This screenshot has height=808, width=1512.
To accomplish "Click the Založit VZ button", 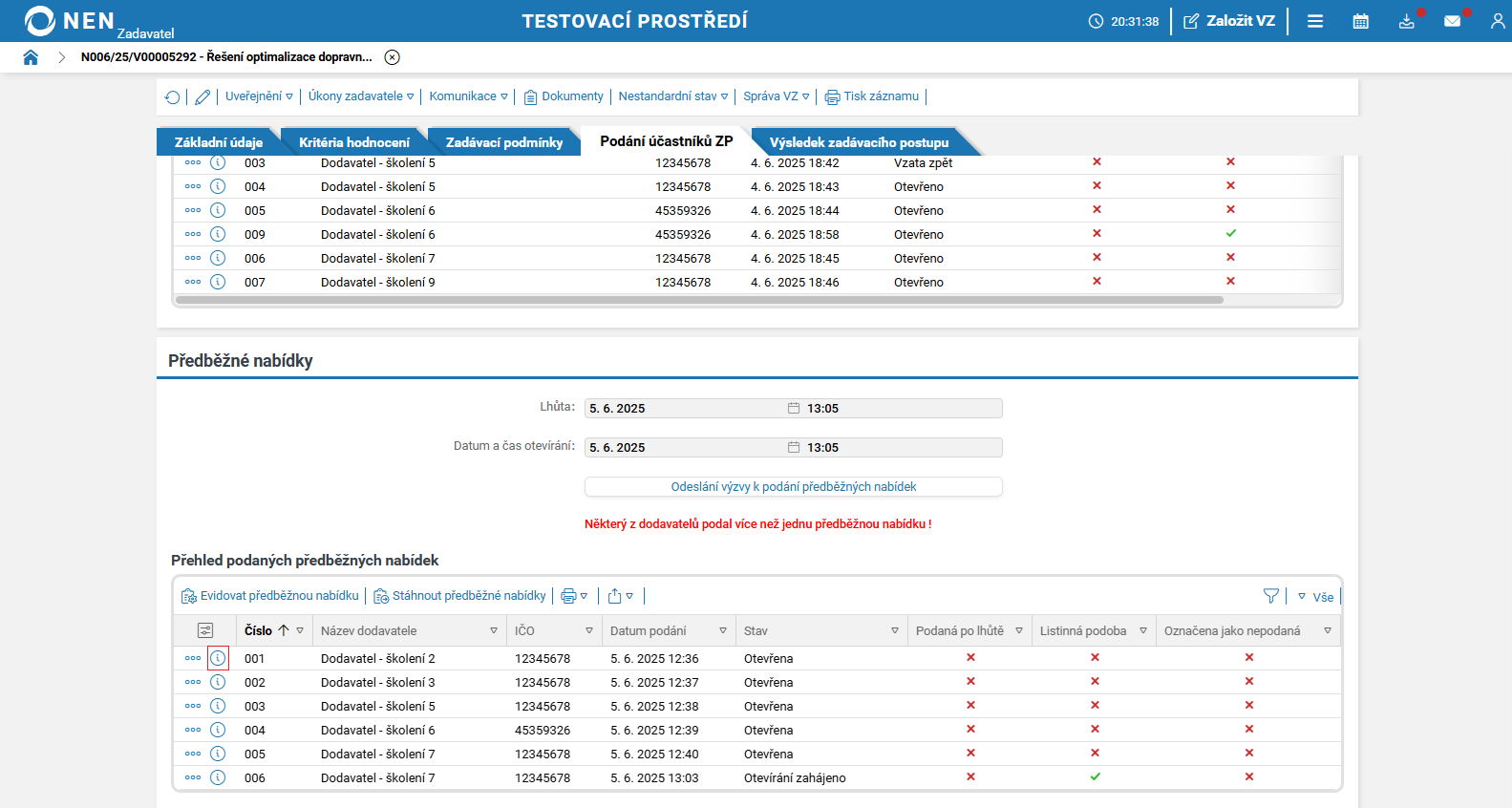I will (1229, 21).
